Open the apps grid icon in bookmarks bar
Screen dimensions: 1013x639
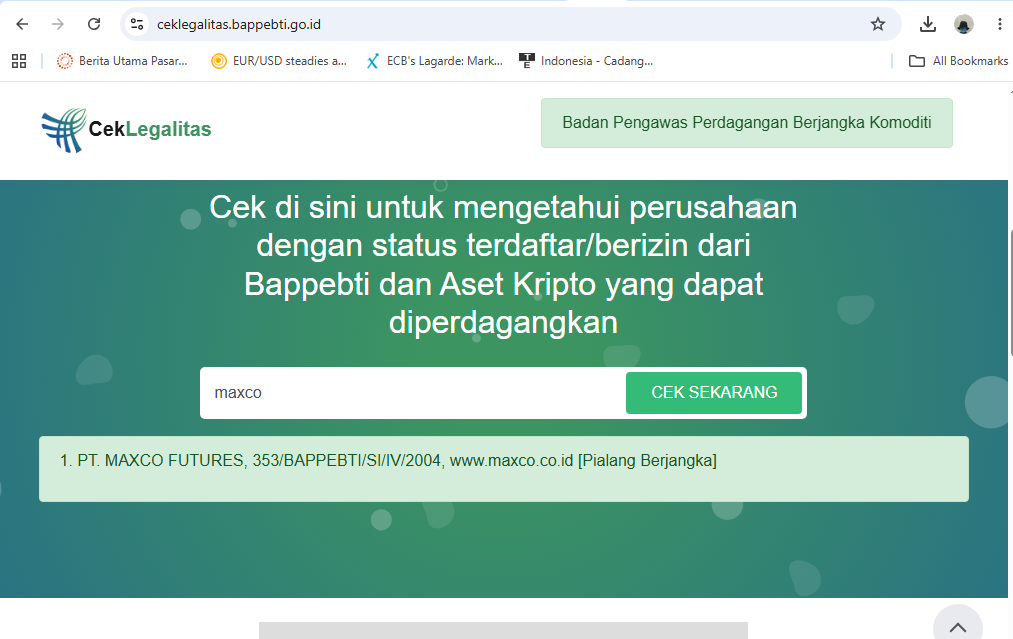click(x=19, y=61)
